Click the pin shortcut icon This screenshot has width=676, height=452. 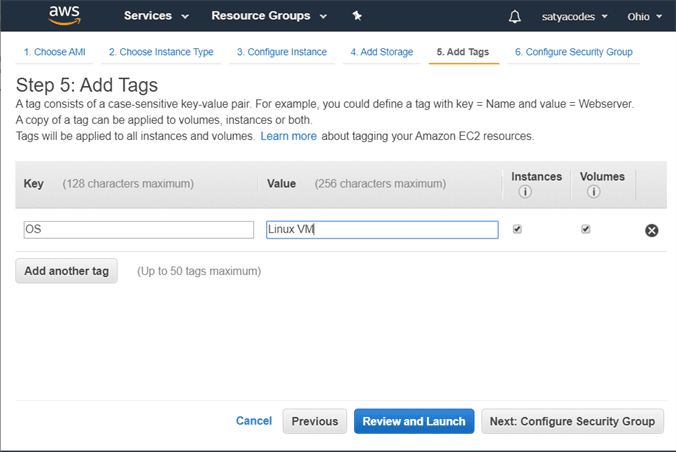(x=358, y=17)
